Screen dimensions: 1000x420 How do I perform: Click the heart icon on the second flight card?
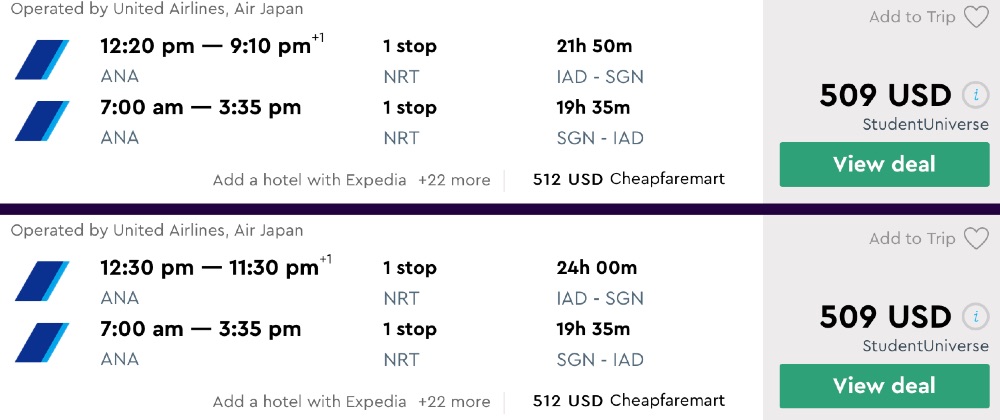tap(975, 238)
